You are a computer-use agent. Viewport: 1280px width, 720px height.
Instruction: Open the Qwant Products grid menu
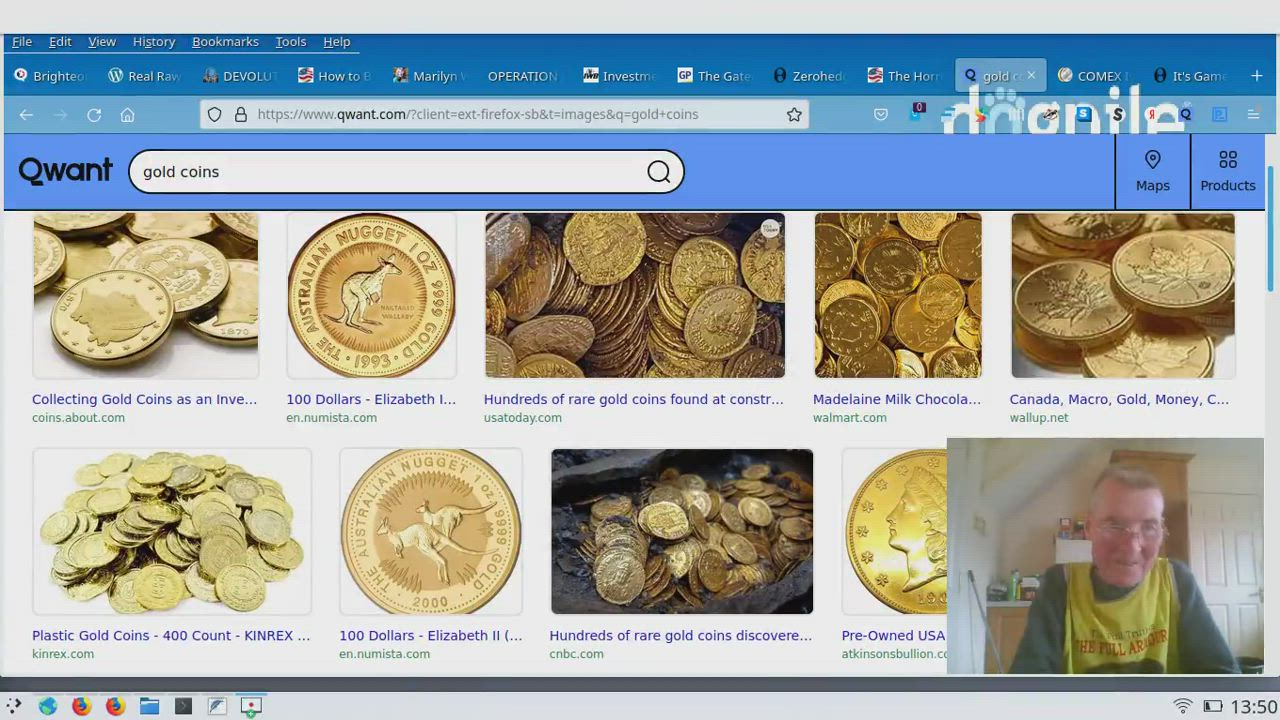tap(1227, 171)
